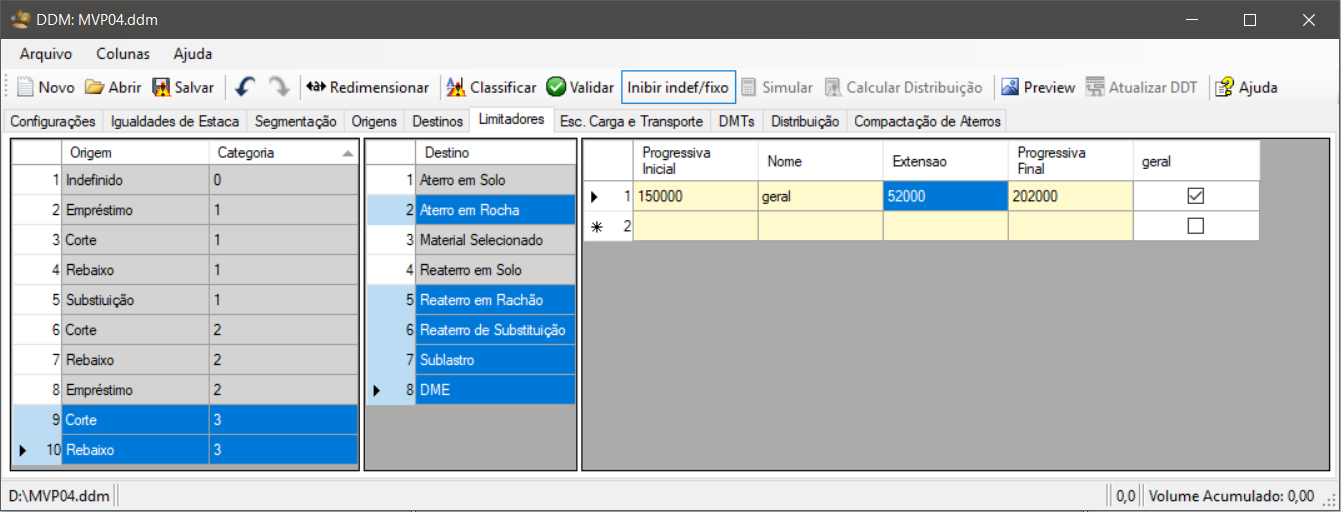Screen dimensions: 1341x512
Task: Open the Preview tool
Action: (1038, 87)
